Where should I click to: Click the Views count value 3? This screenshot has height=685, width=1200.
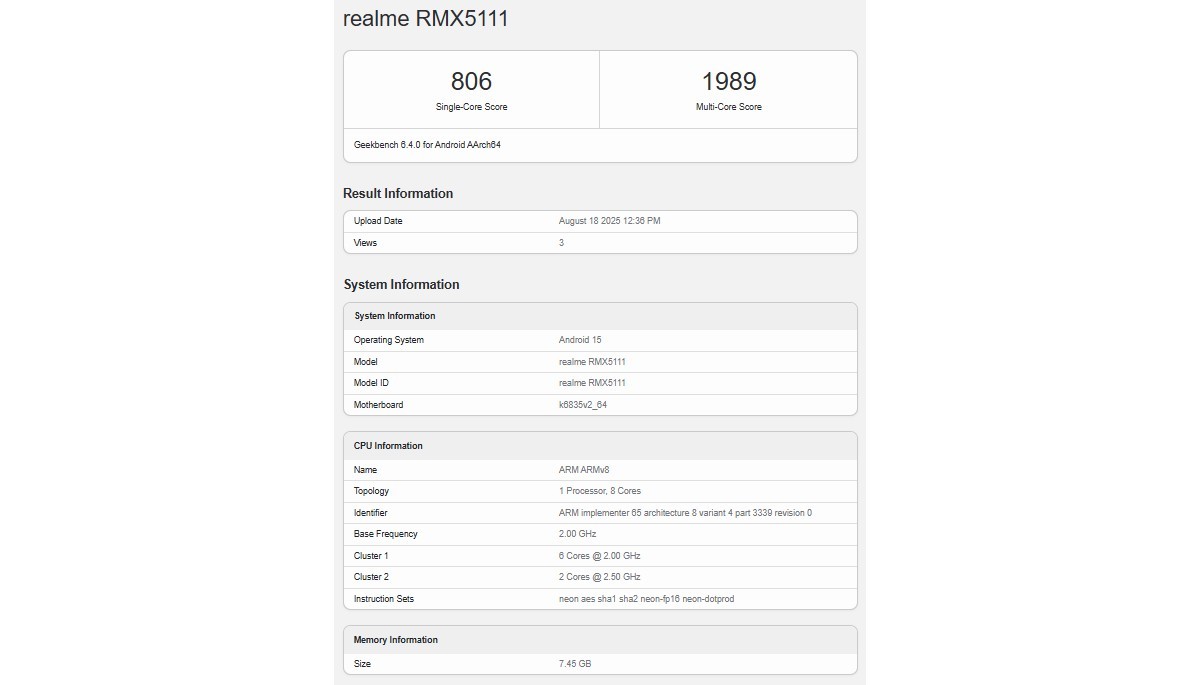click(x=559, y=242)
